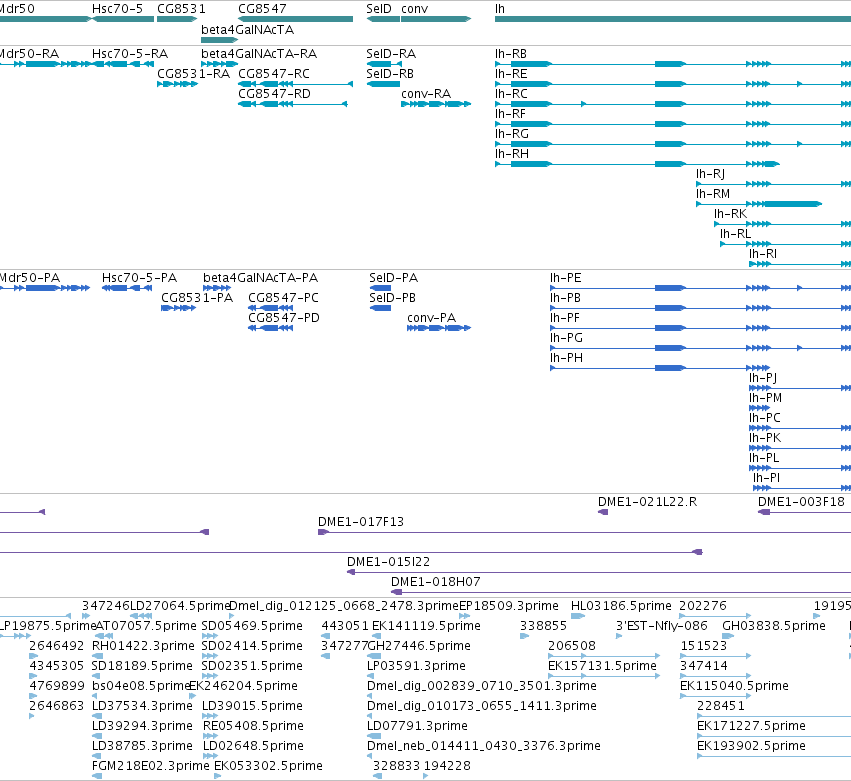
Task: Click EST AT07057.5prime
Action: pos(146,626)
